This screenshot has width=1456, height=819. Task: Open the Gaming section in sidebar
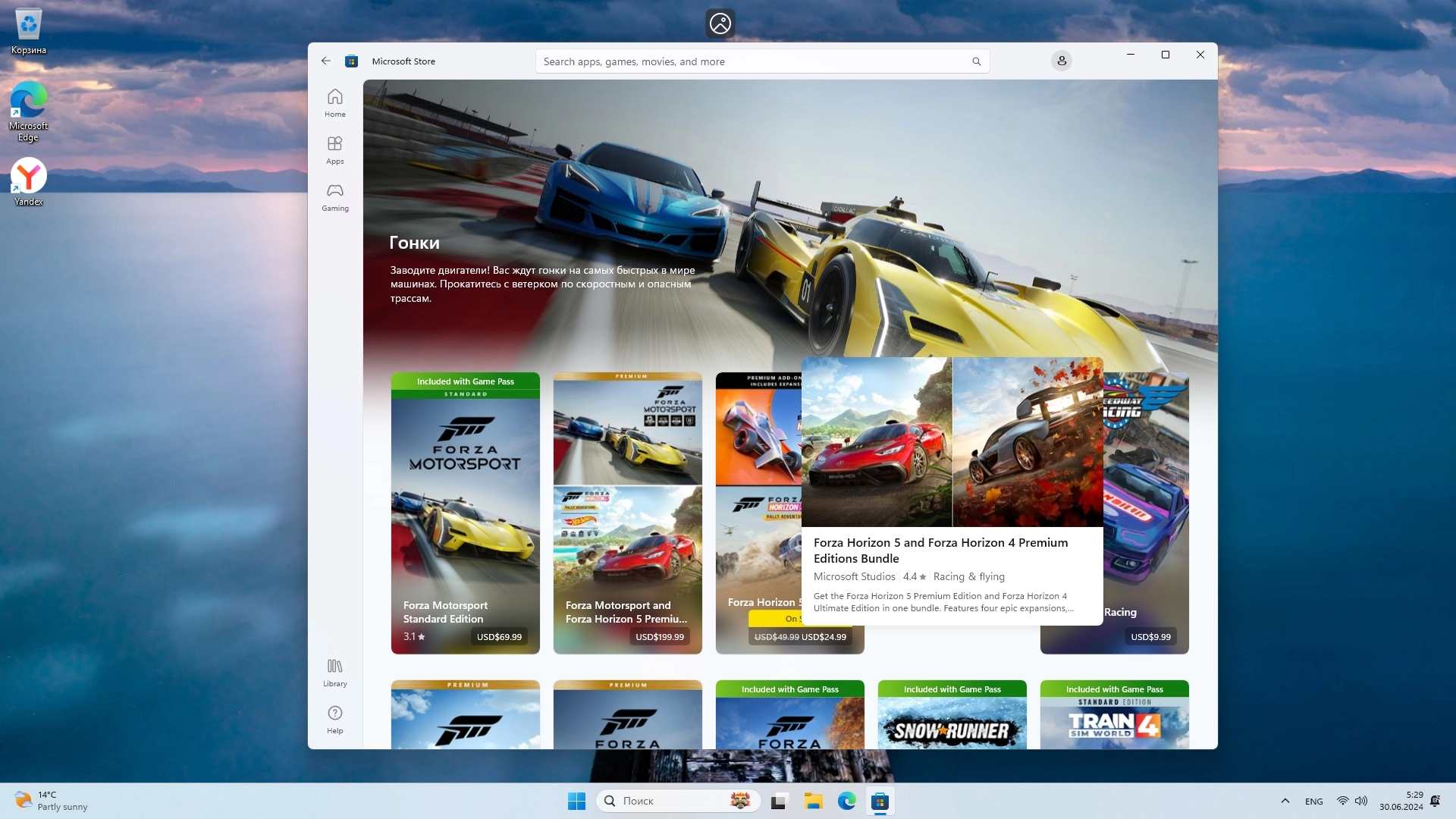point(334,197)
